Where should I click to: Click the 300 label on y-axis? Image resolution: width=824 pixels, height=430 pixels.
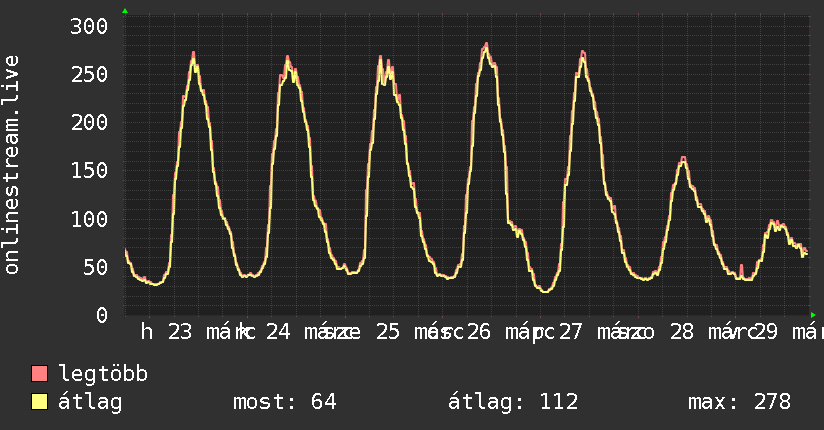coord(88,26)
